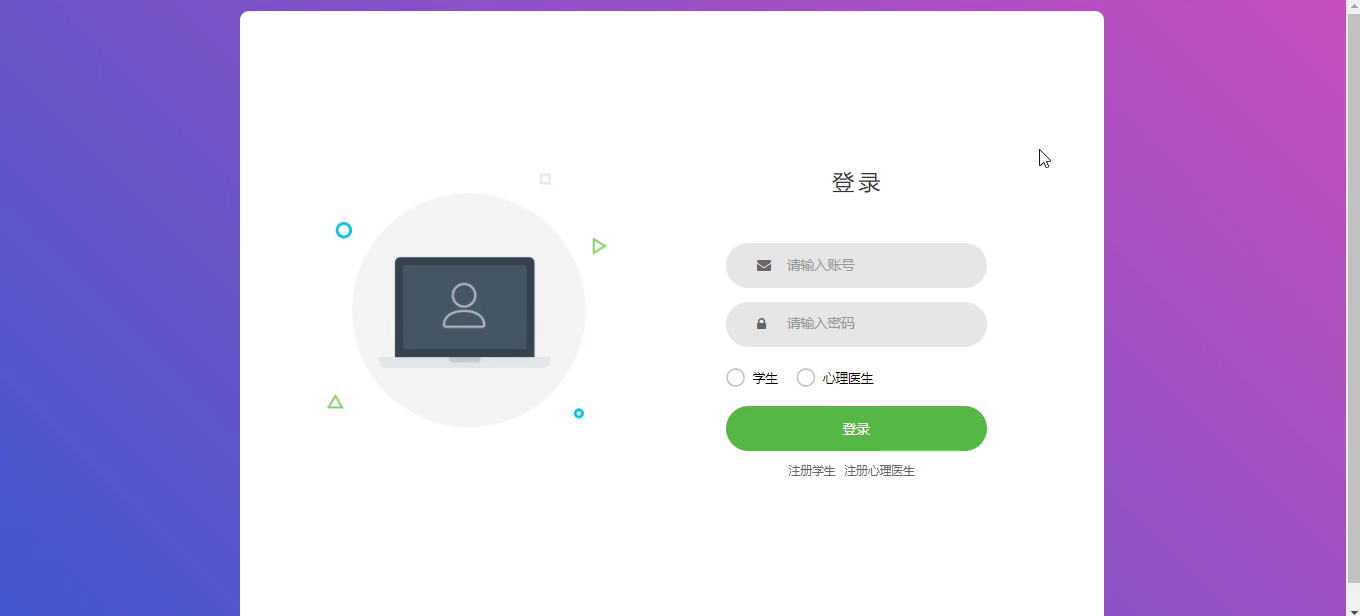
Task: Click the lock icon in the password field
Action: (x=761, y=324)
